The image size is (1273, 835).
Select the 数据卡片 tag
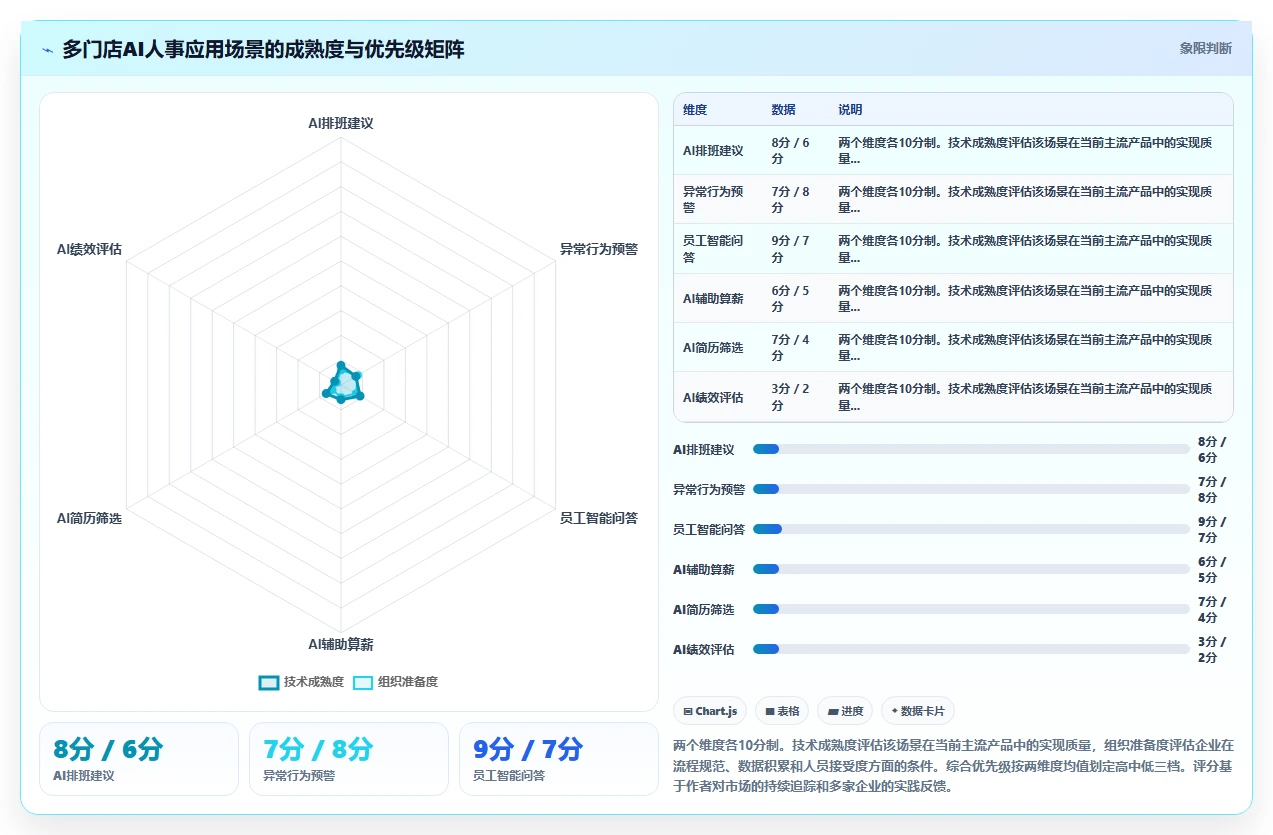[x=918, y=711]
